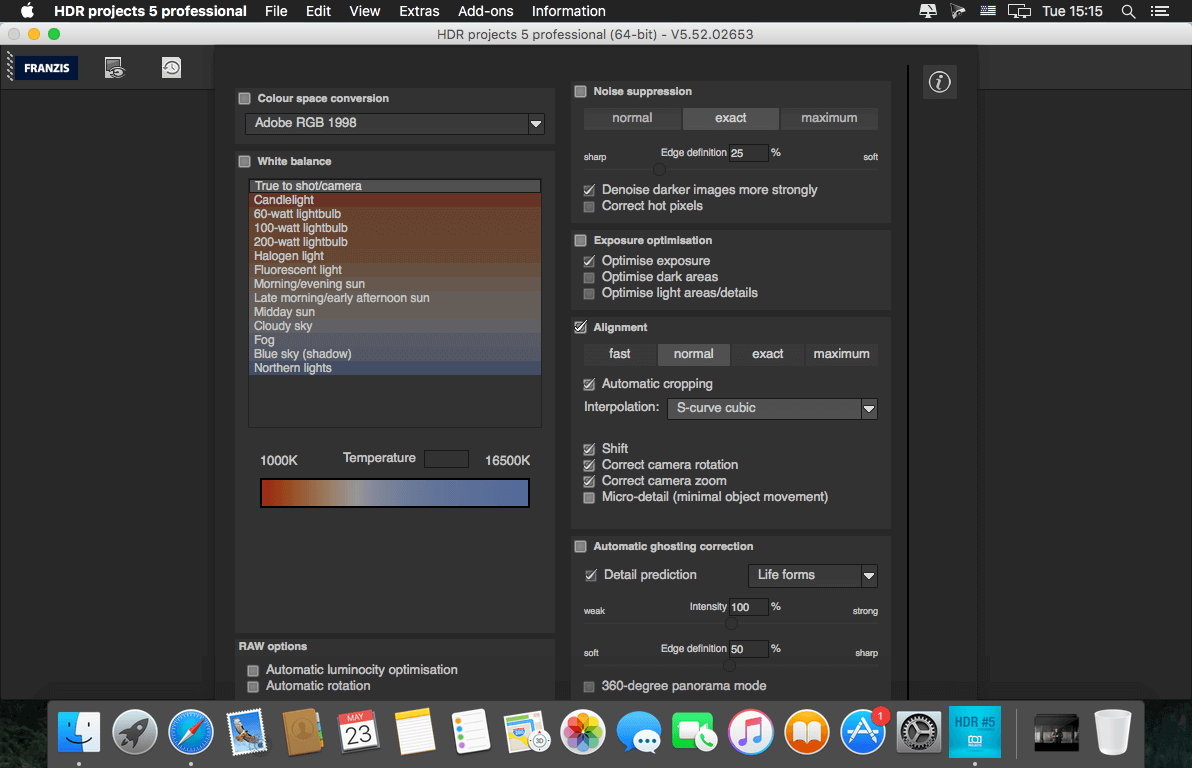This screenshot has height=768, width=1192.
Task: Open Finder from the dock
Action: (x=79, y=732)
